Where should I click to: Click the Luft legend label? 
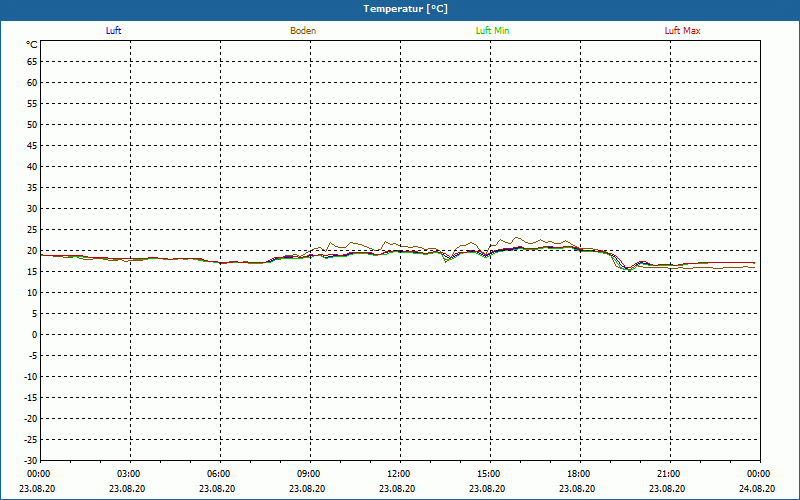pos(113,31)
